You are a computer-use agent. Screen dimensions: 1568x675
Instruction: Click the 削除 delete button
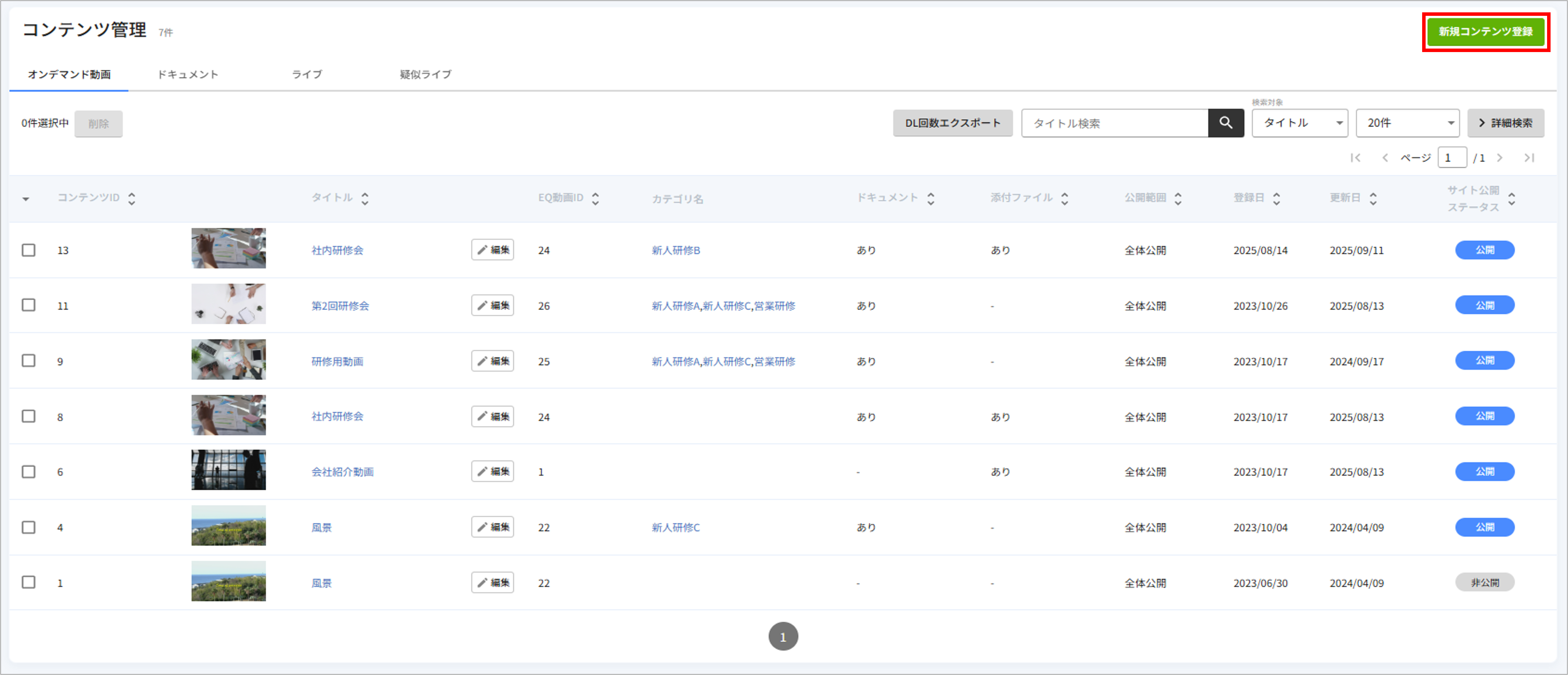[x=99, y=124]
